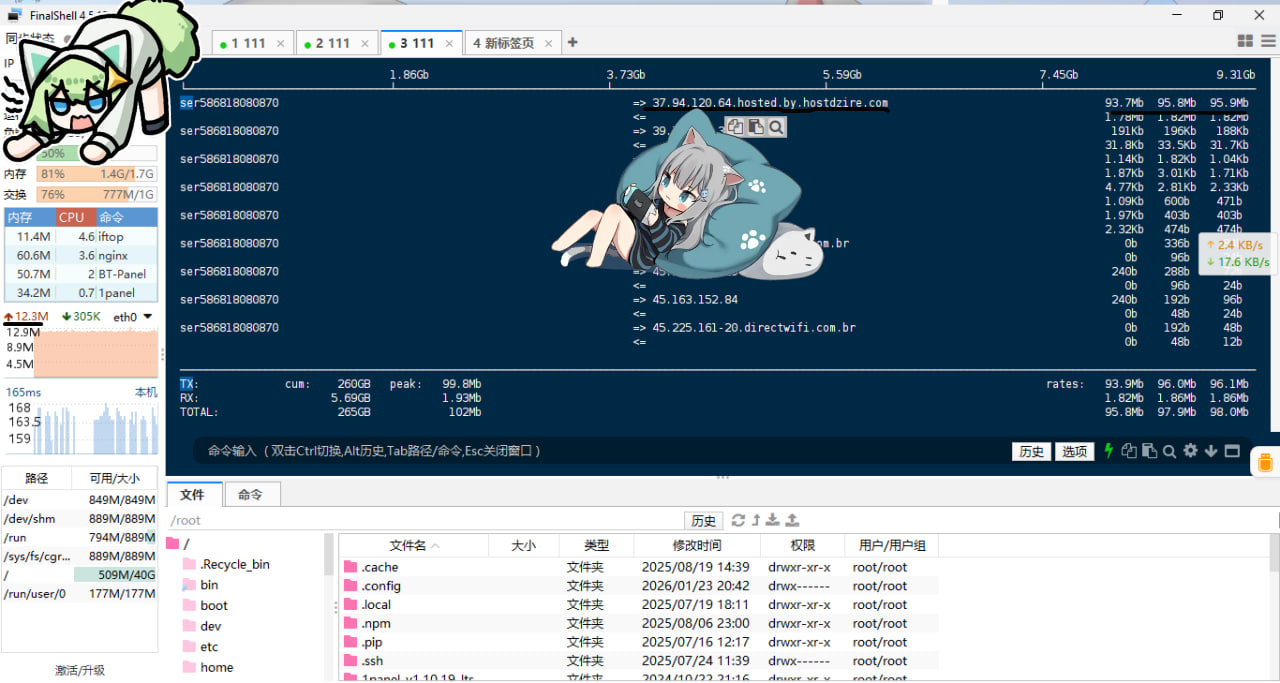The image size is (1280, 683).
Task: Close the '4 新标签页' tab
Action: click(550, 43)
